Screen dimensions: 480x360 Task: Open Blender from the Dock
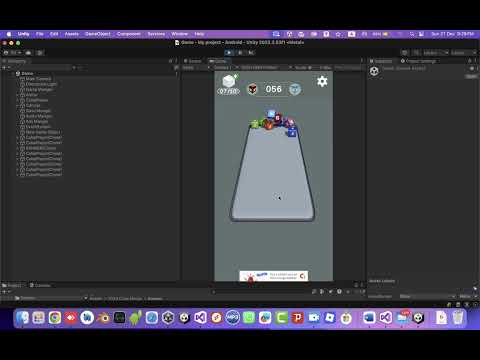tap(103, 318)
